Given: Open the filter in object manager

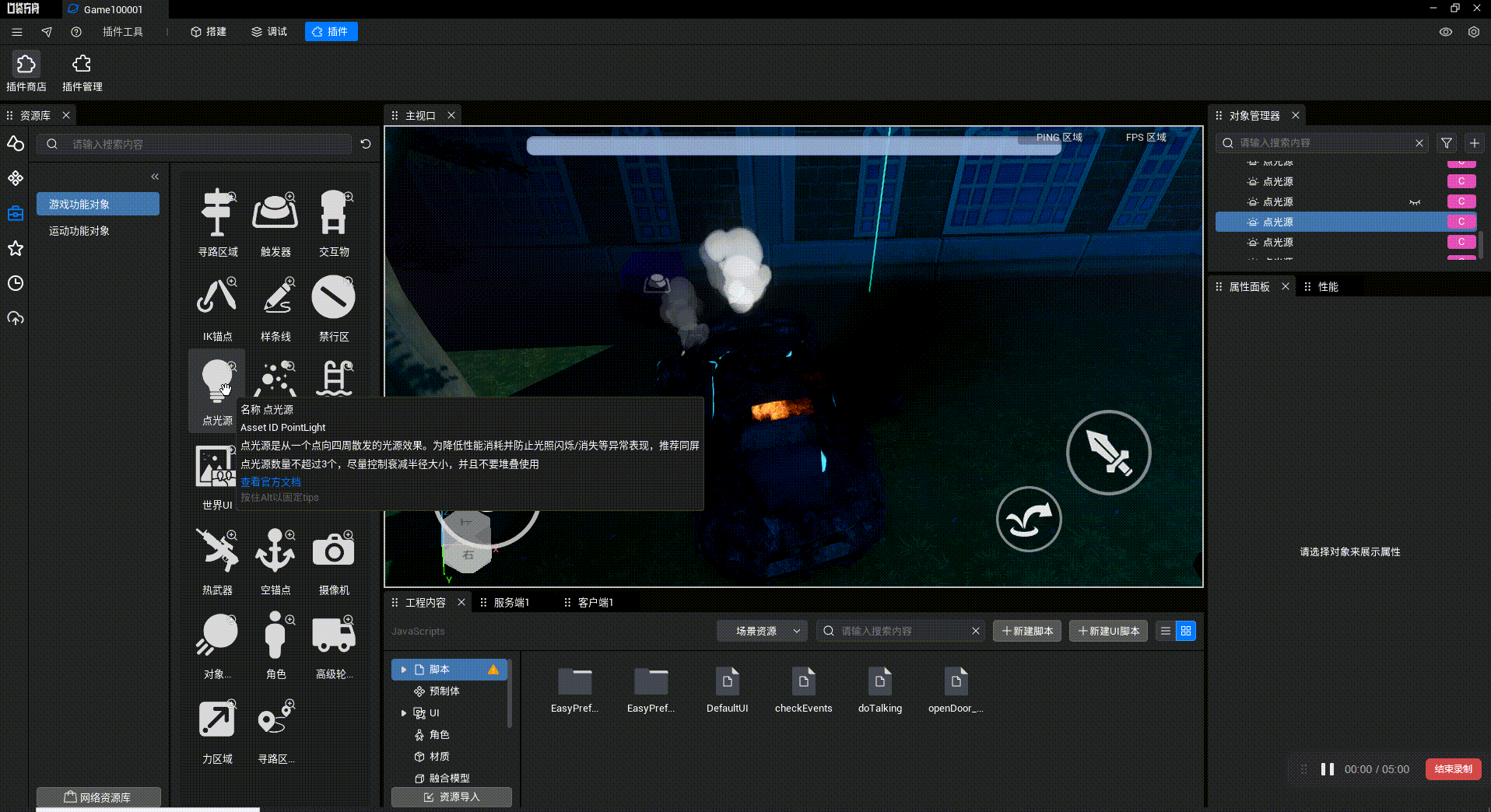Looking at the screenshot, I should coord(1447,143).
